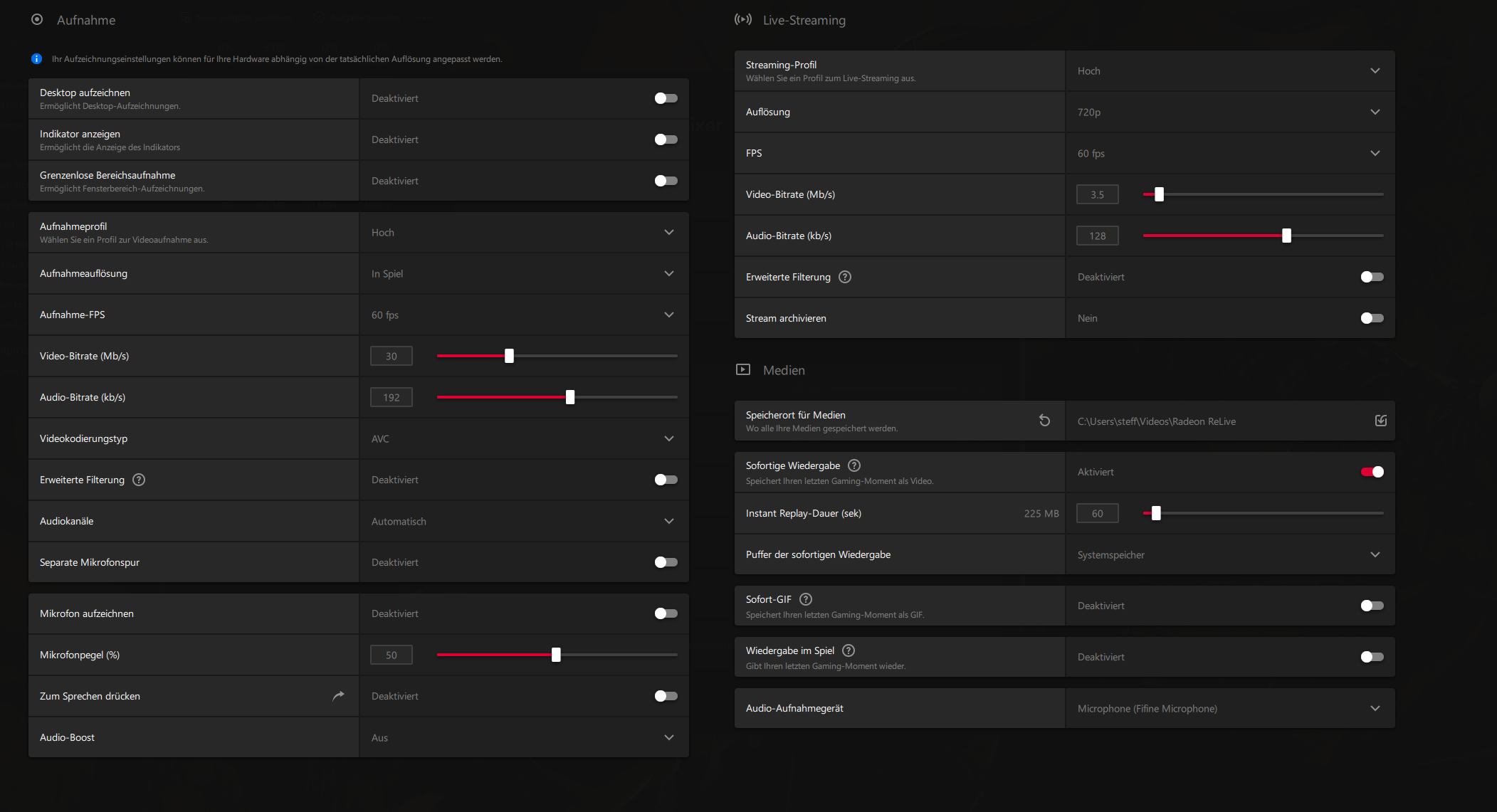Image resolution: width=1497 pixels, height=812 pixels.
Task: Click the hotkey arrow icon for Zum Sprechen drücken
Action: (338, 696)
